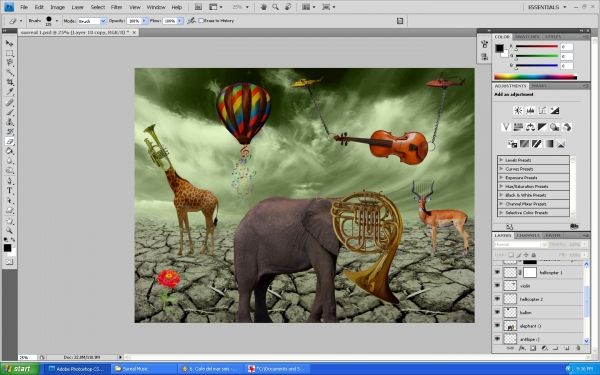Open the Flow slider arrow in options bar
Screen dimensions: 600x375
[180, 21]
